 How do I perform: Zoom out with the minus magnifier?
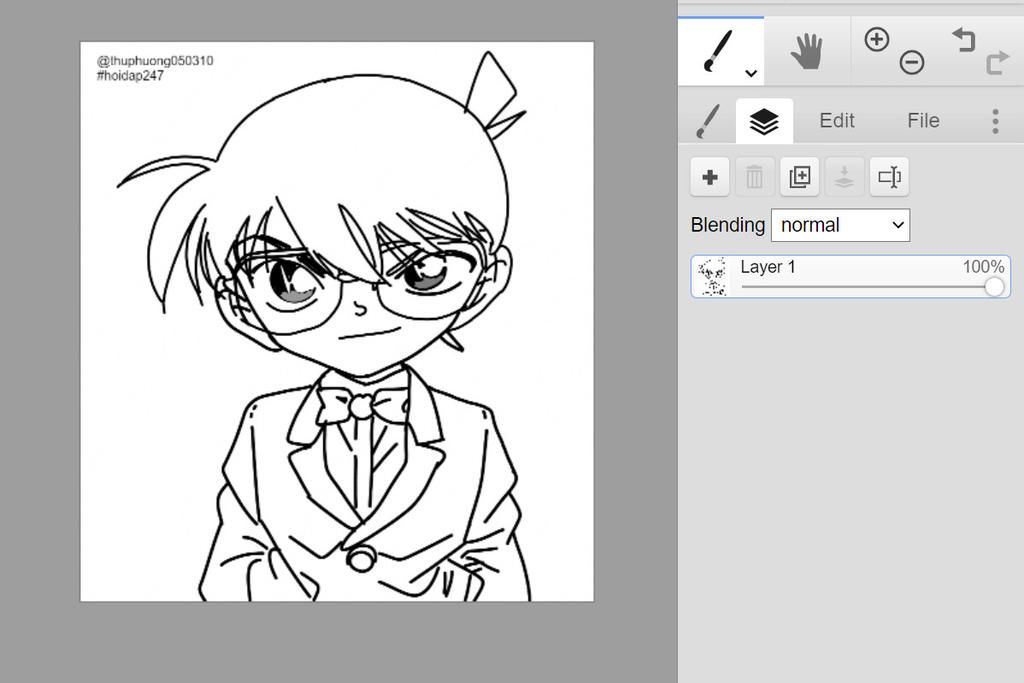[912, 63]
